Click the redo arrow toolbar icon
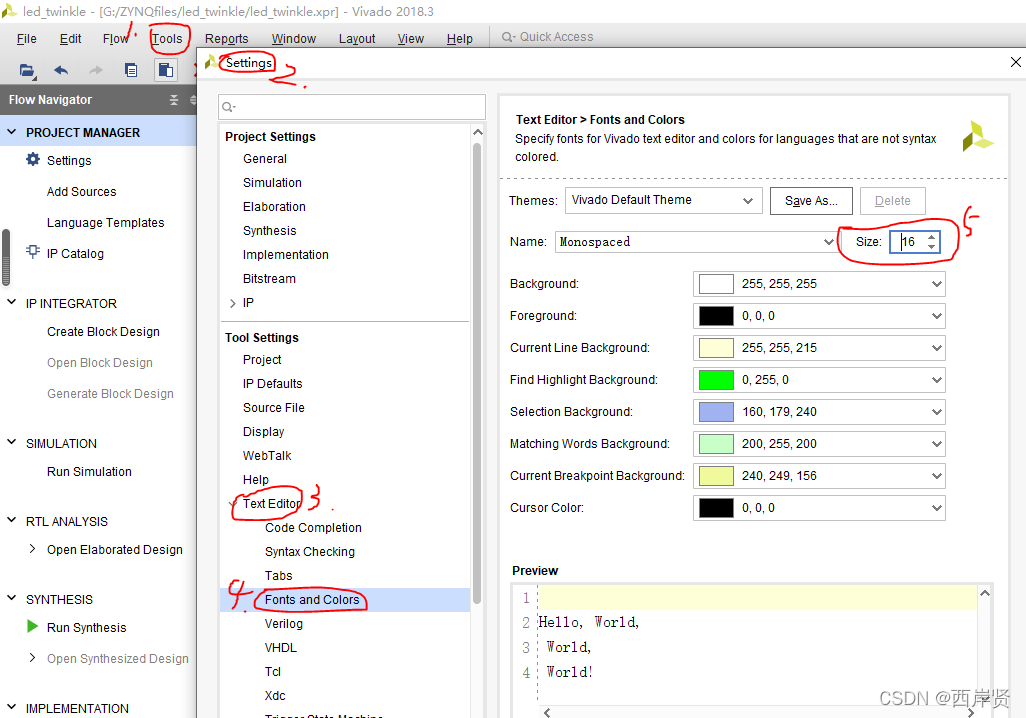Image resolution: width=1026 pixels, height=718 pixels. point(96,70)
